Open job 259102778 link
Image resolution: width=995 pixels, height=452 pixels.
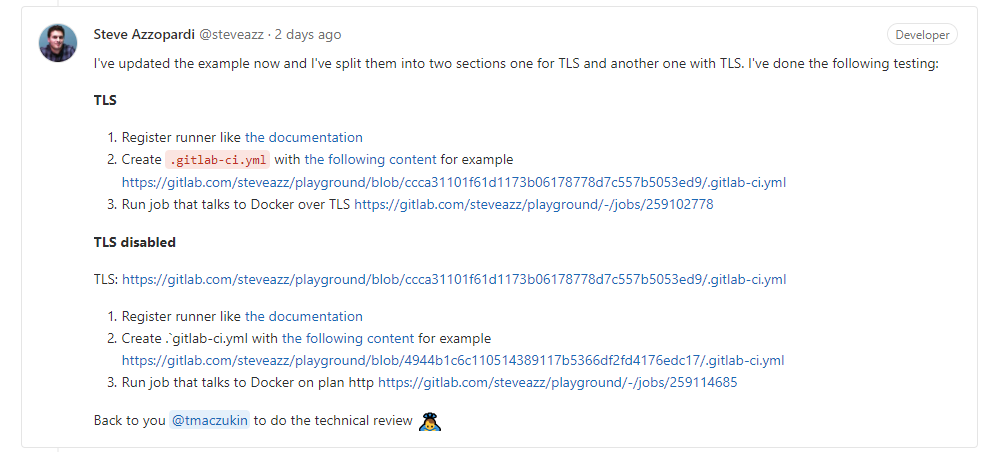(533, 204)
